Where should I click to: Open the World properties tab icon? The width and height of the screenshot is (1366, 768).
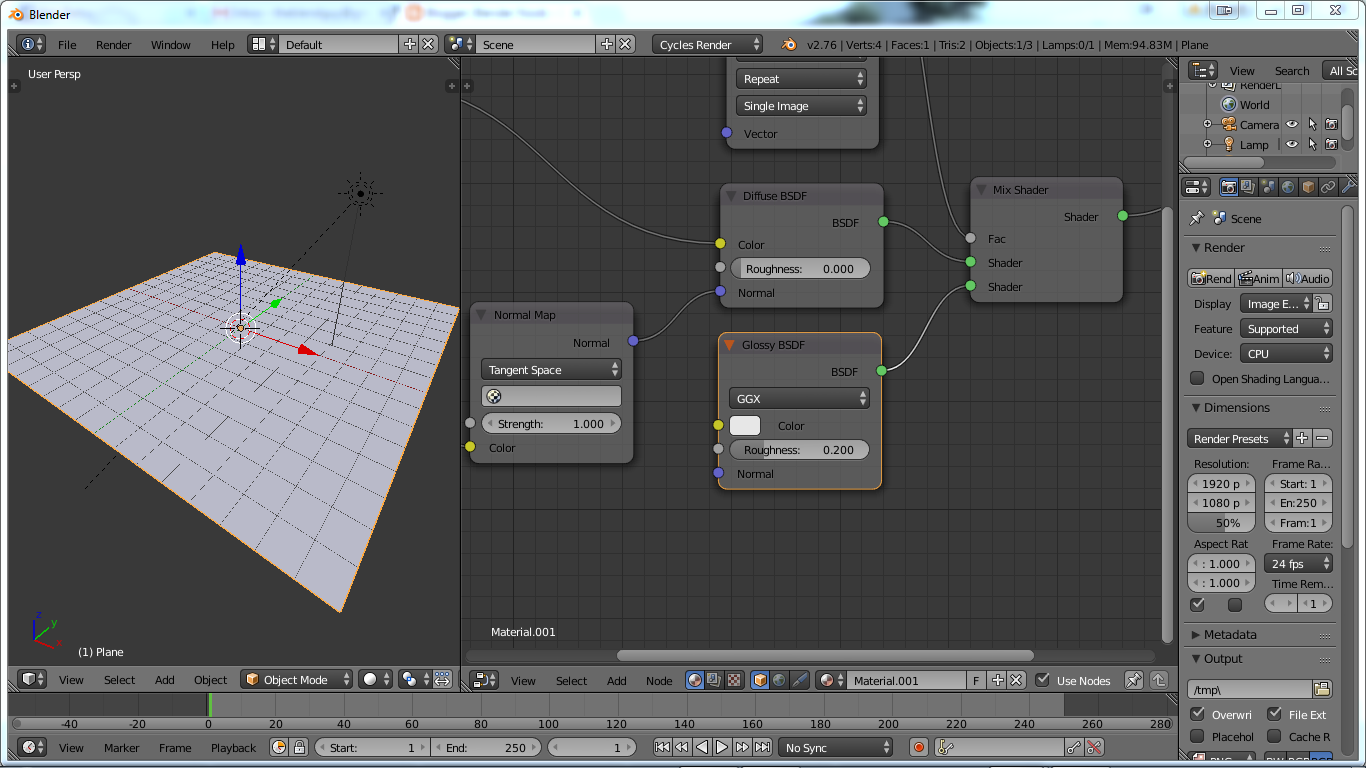coord(1288,187)
